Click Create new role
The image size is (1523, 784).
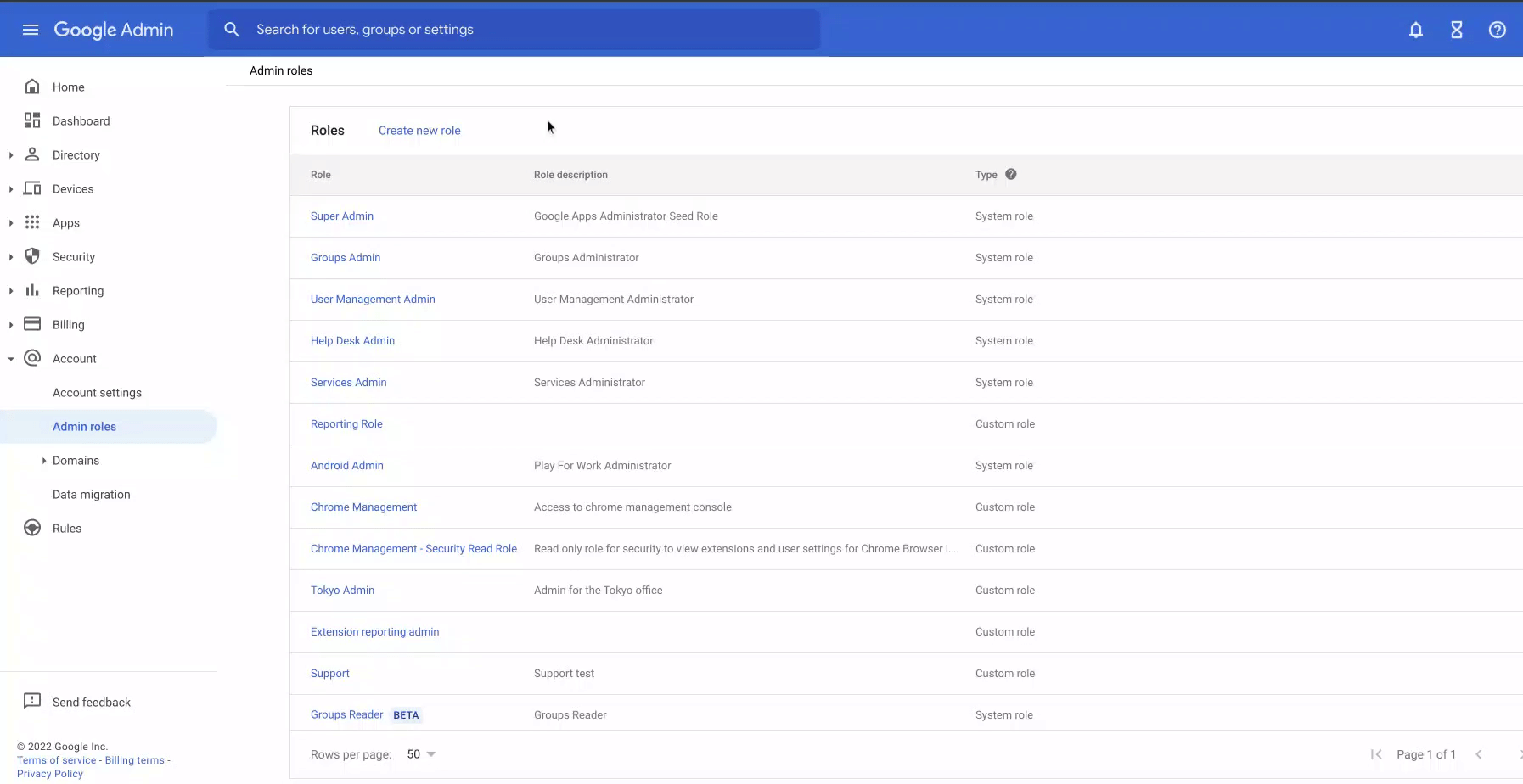coord(419,131)
